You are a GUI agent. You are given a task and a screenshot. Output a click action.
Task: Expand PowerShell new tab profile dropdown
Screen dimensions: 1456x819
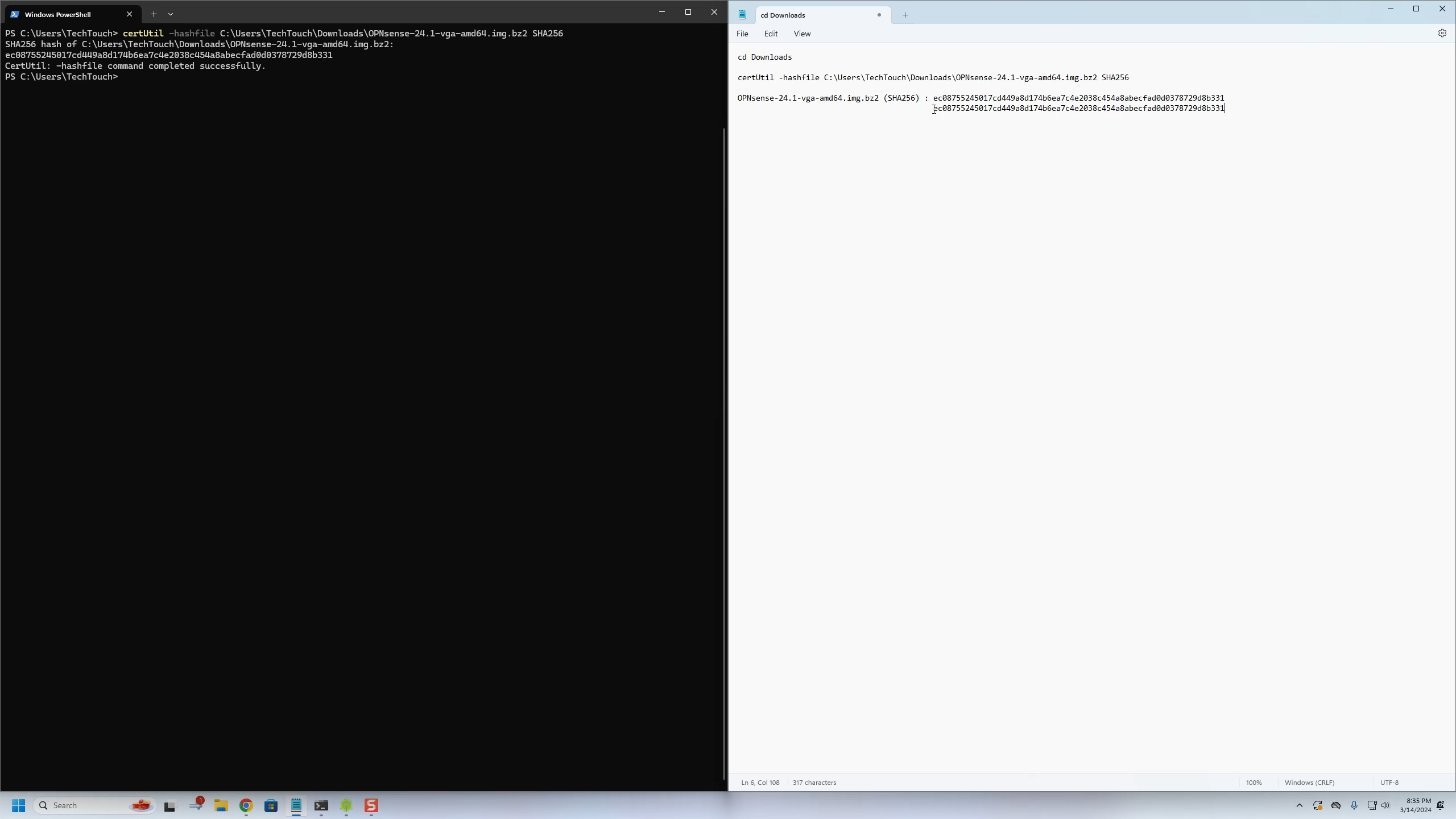point(171,14)
